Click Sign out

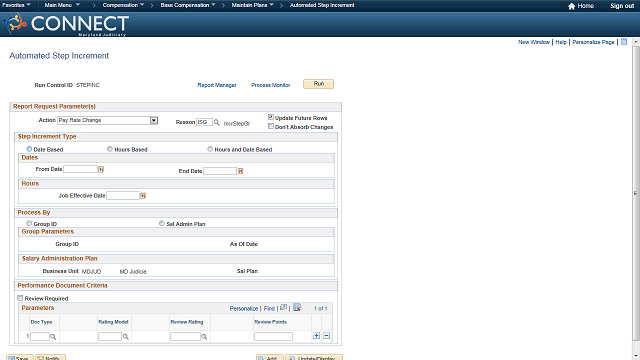tap(622, 6)
